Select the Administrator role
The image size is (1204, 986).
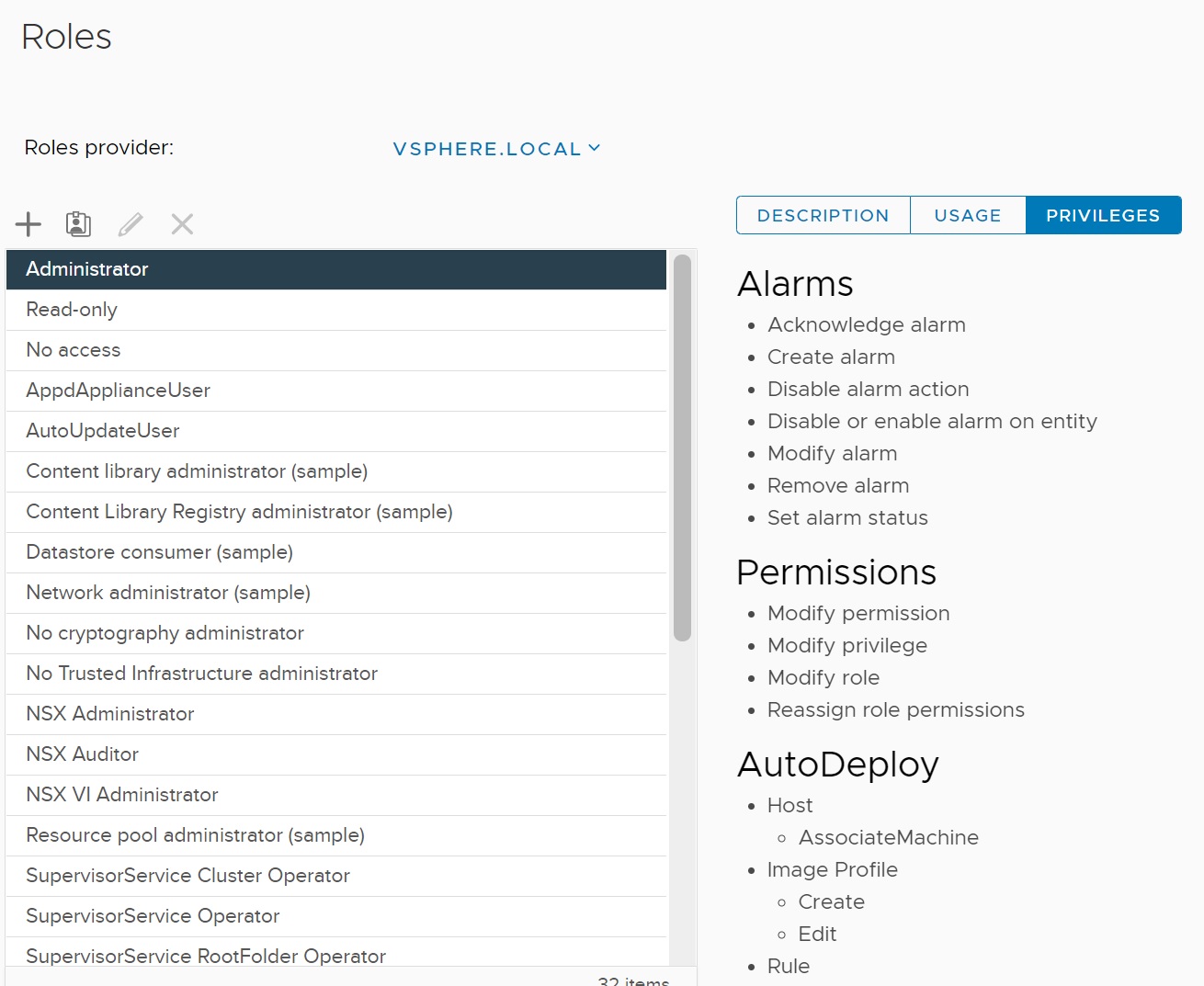(x=336, y=269)
